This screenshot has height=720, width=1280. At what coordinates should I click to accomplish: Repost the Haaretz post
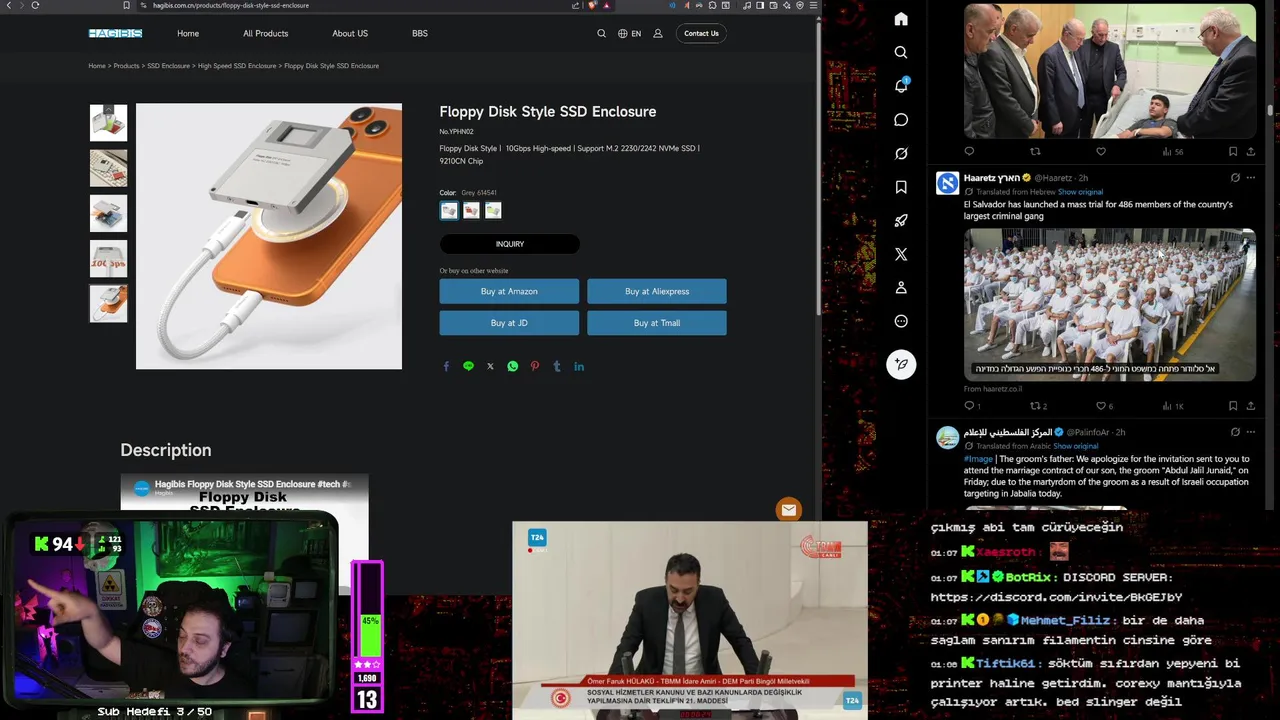point(1035,406)
